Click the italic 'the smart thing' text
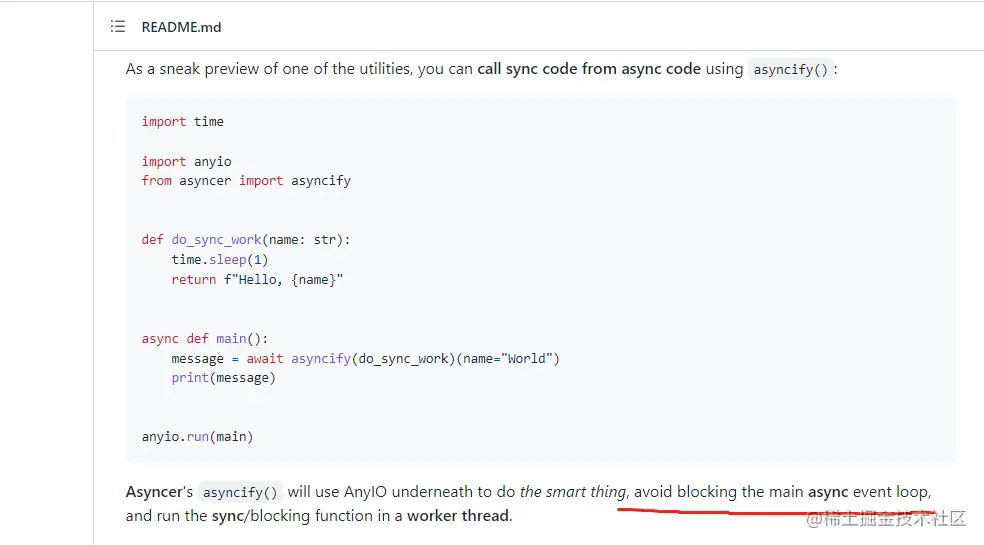The image size is (984, 545). [x=573, y=492]
